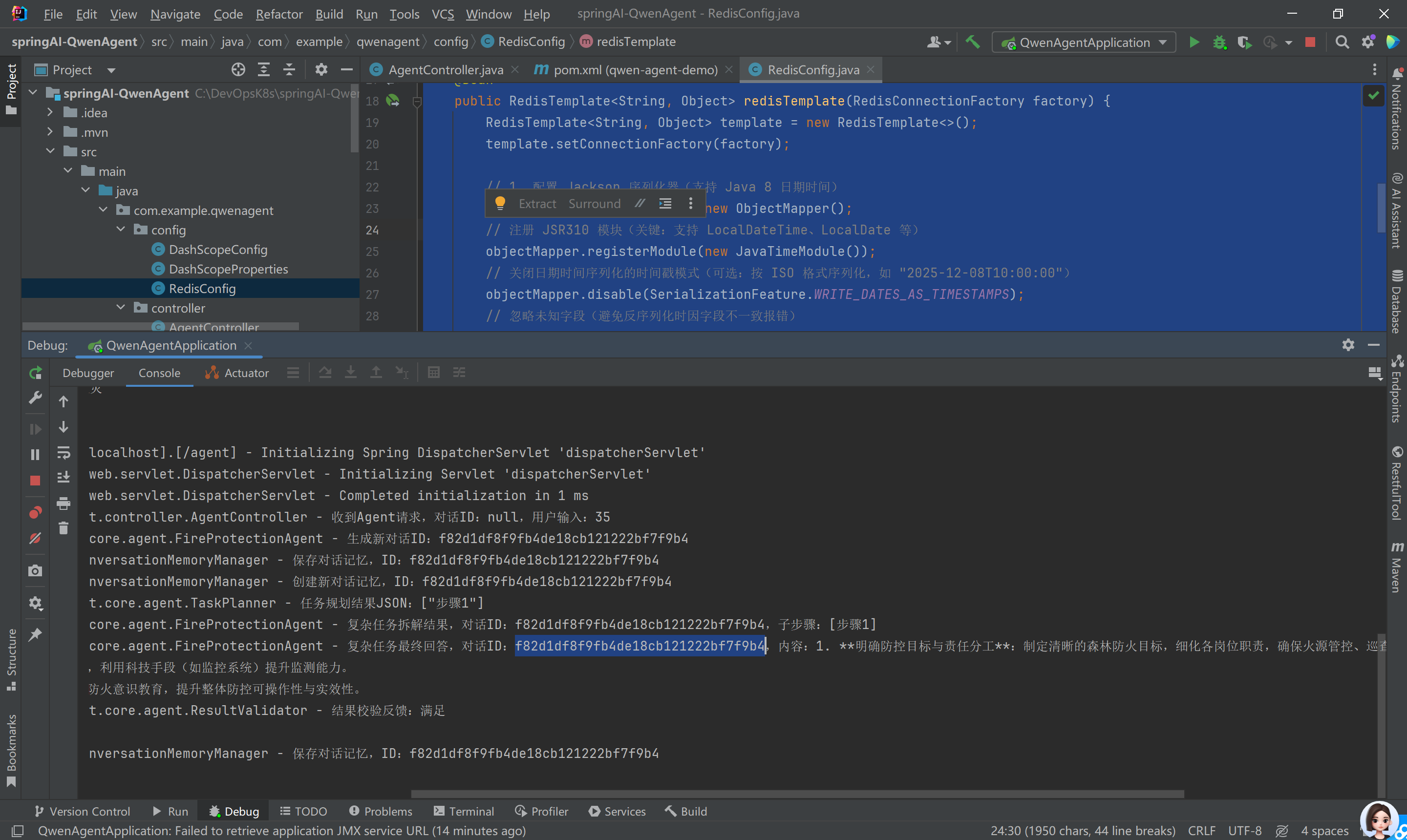Click Select Opened File target icon
Screen dimensions: 1407x840
[x=238, y=70]
